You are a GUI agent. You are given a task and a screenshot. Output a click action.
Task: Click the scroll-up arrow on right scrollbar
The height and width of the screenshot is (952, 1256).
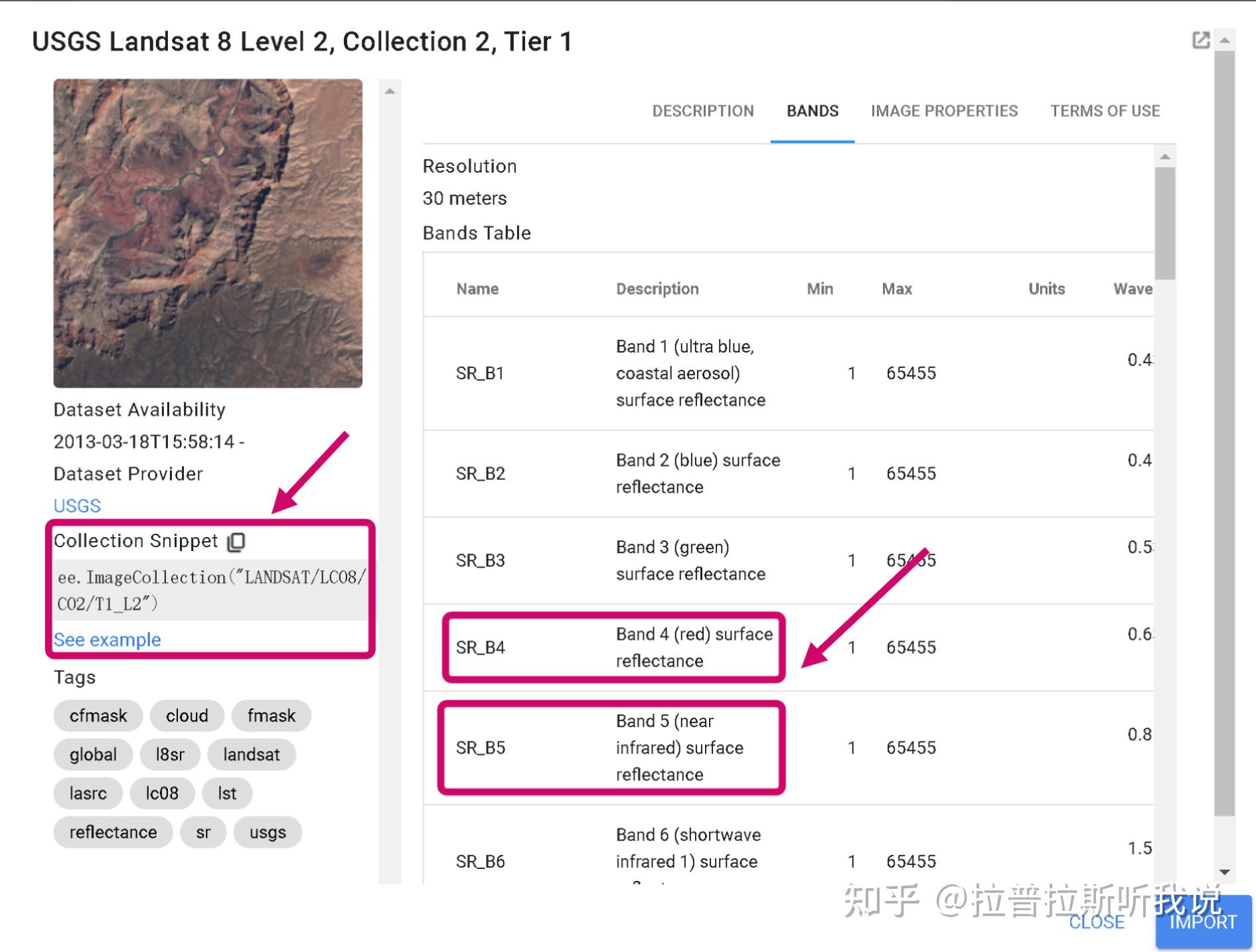1225,40
